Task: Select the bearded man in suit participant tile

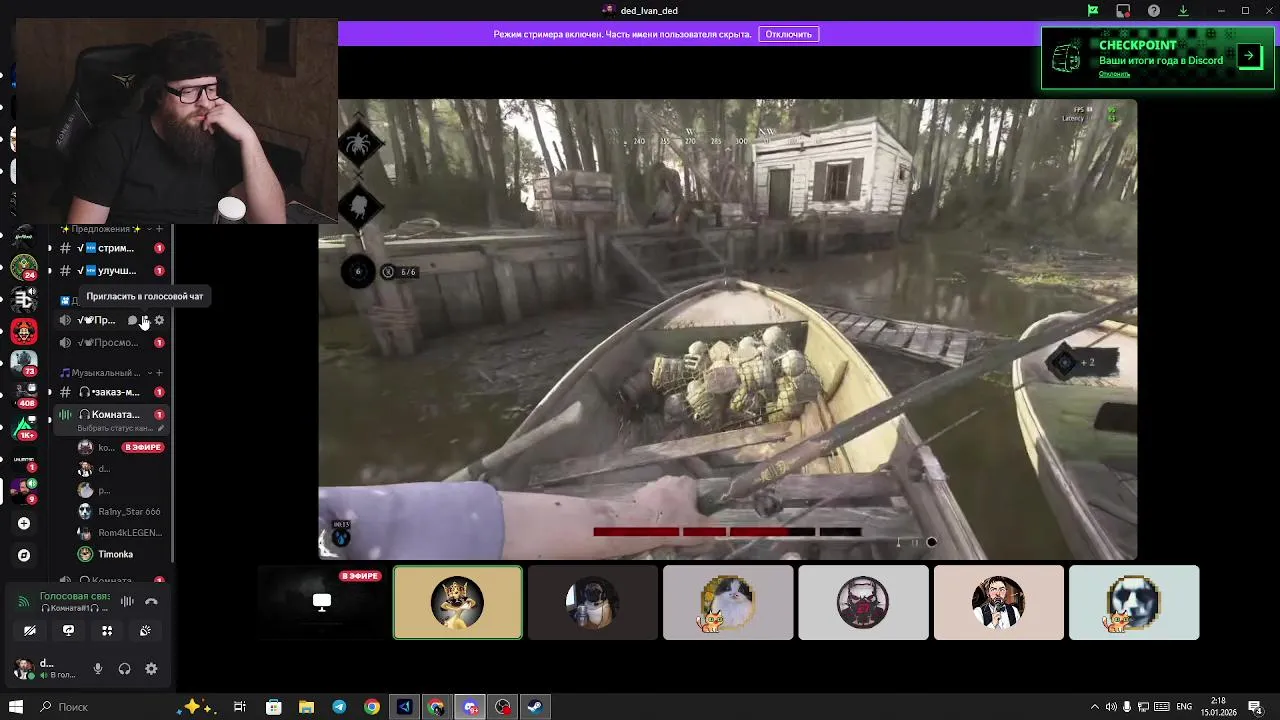Action: coord(998,602)
